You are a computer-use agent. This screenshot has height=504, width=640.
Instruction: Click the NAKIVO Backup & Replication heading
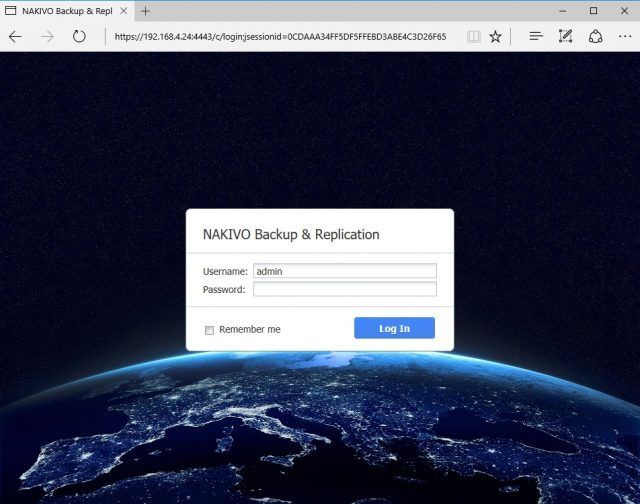tap(291, 234)
